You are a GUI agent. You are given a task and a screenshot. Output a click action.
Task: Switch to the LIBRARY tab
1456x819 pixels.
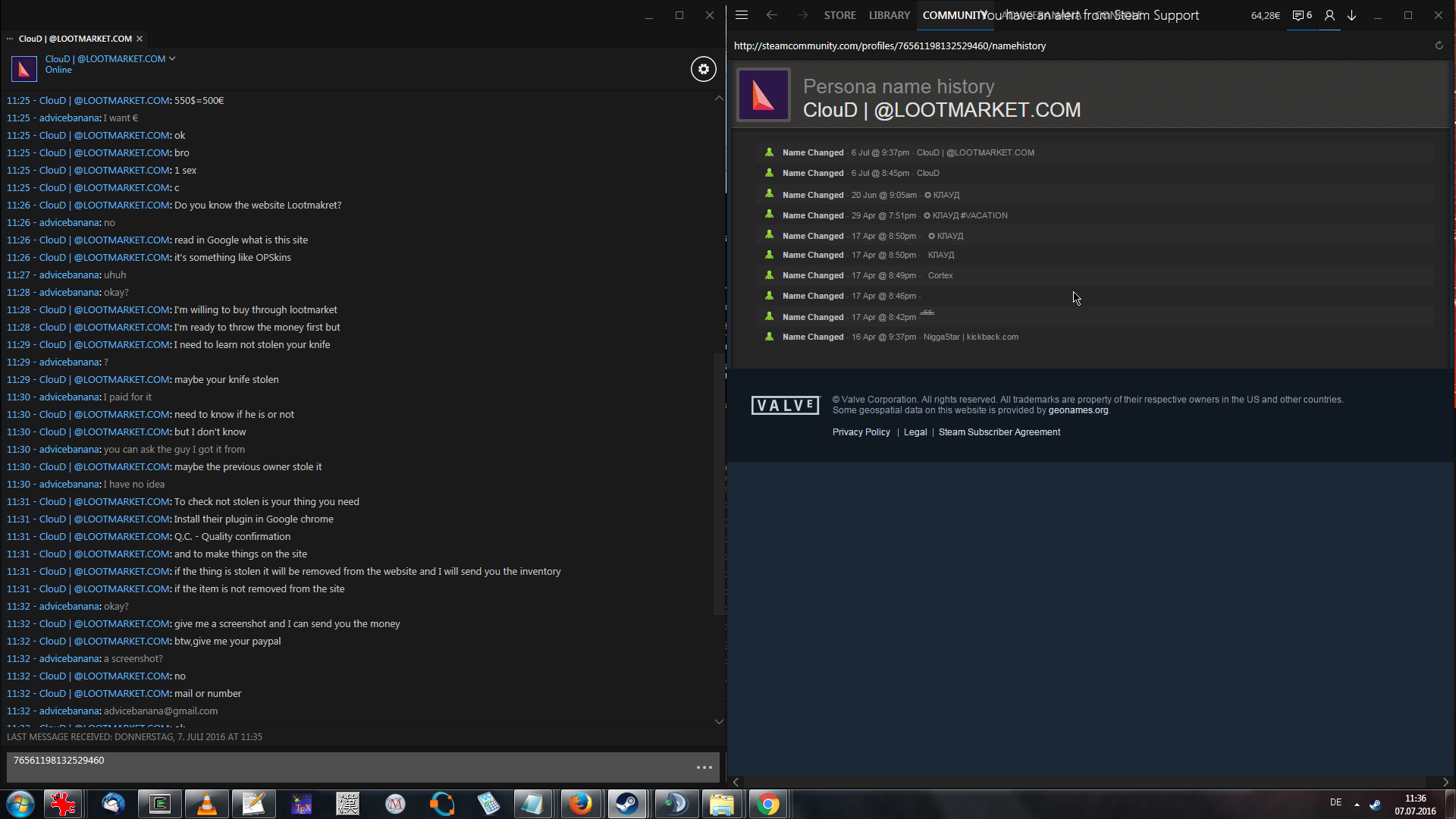[x=889, y=15]
